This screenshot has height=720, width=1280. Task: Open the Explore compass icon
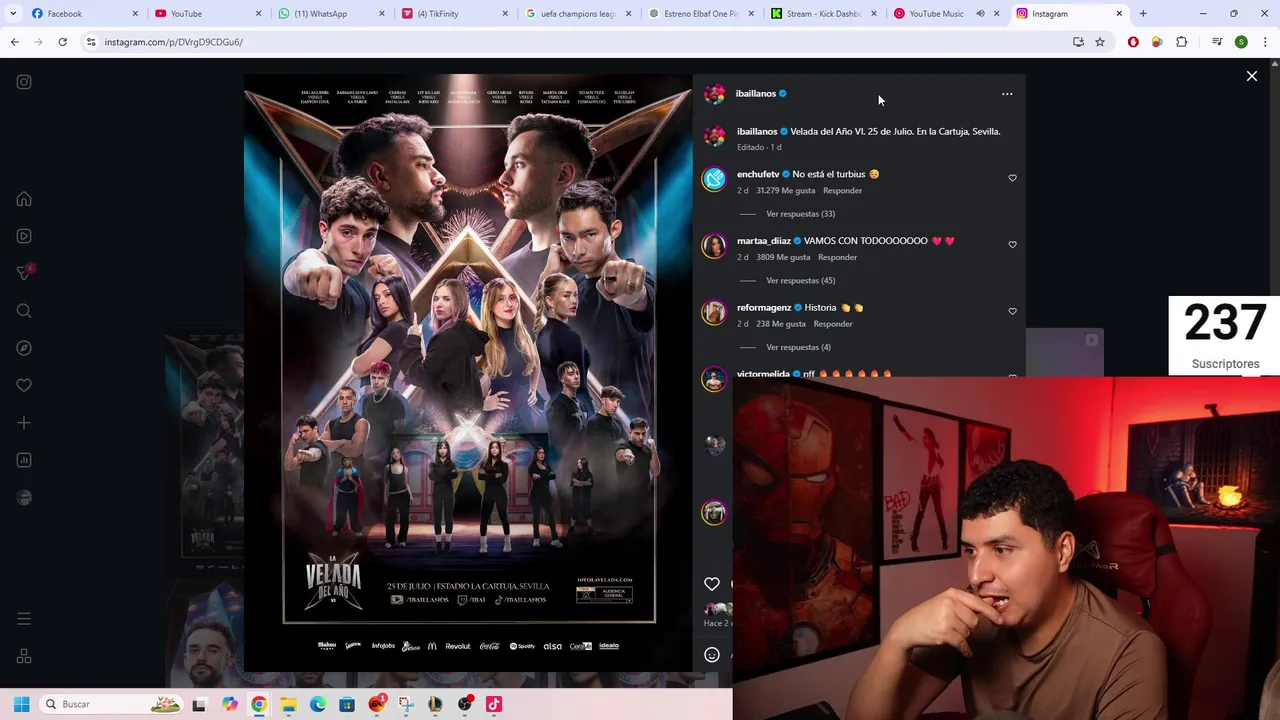click(24, 348)
